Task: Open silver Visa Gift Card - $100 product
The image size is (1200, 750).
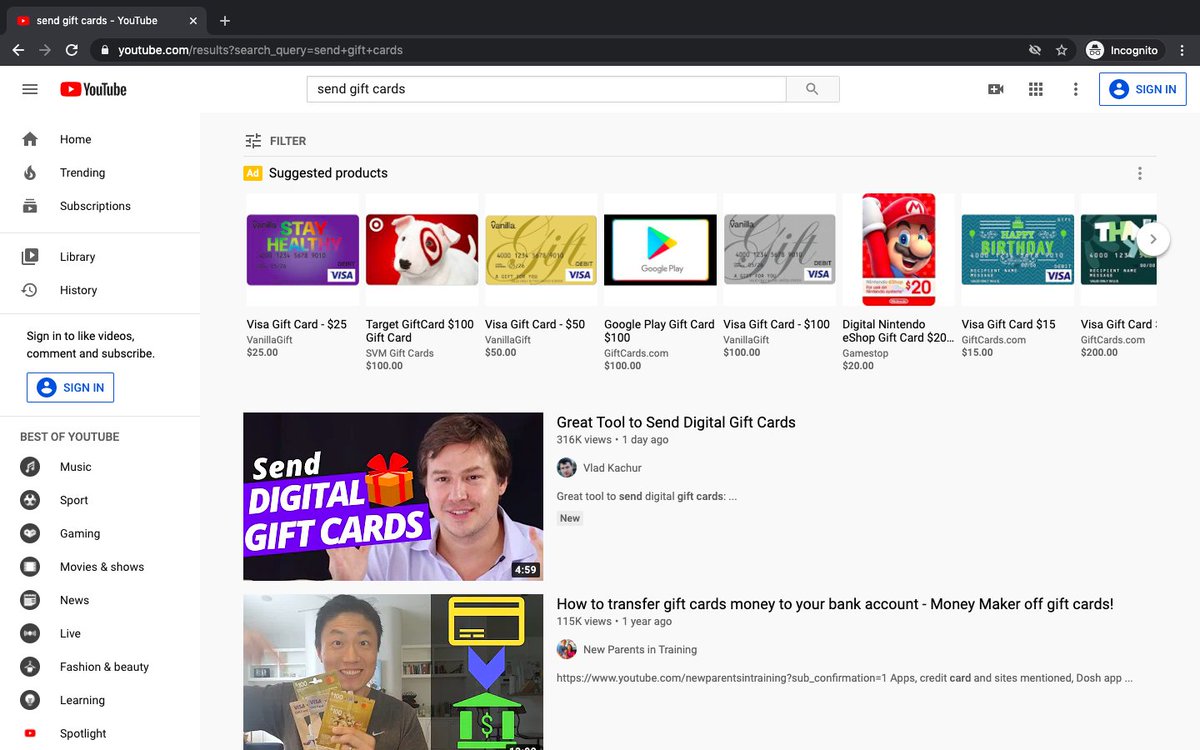Action: click(x=780, y=250)
